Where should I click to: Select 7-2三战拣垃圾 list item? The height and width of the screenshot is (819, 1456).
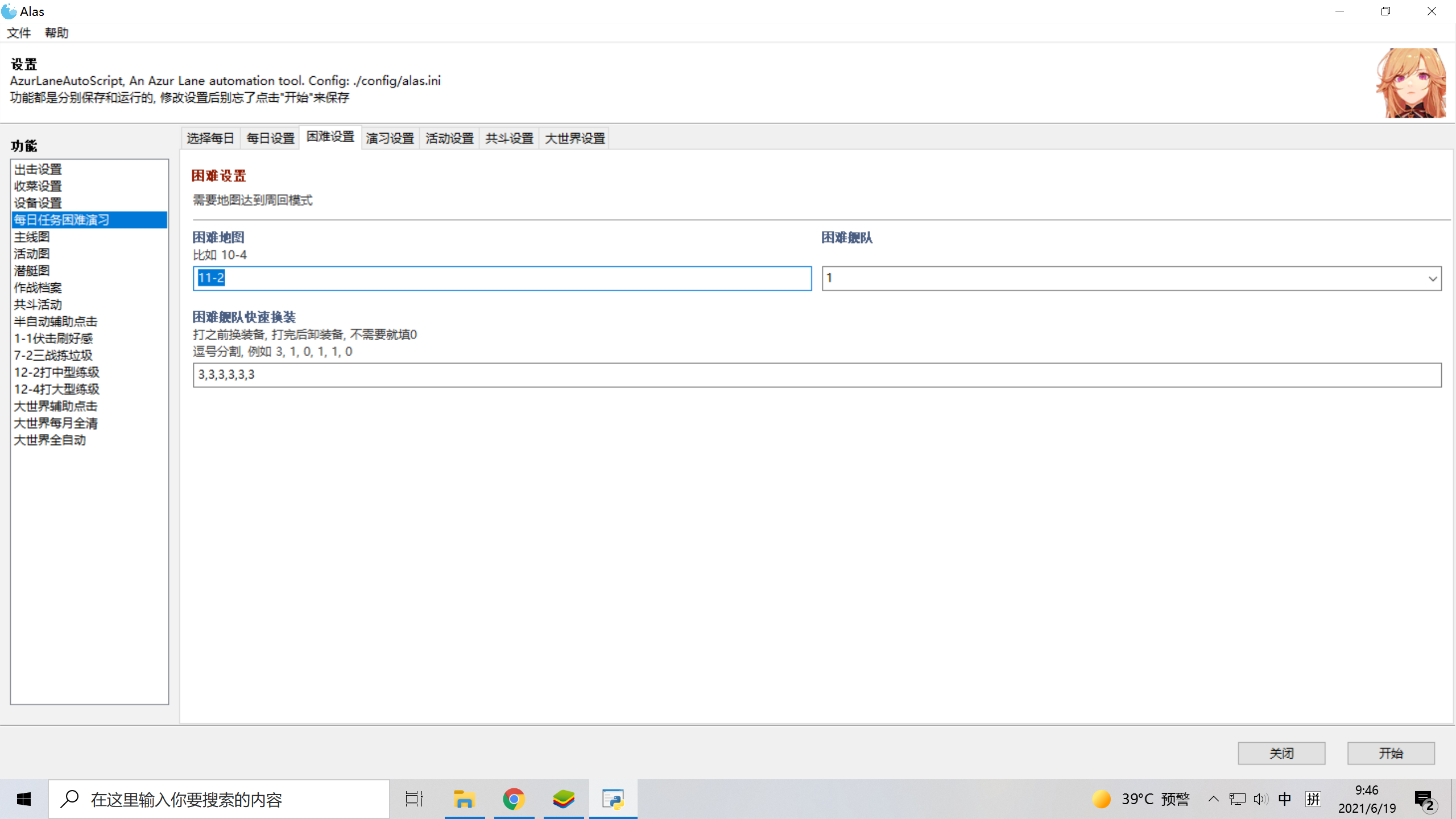coord(89,355)
